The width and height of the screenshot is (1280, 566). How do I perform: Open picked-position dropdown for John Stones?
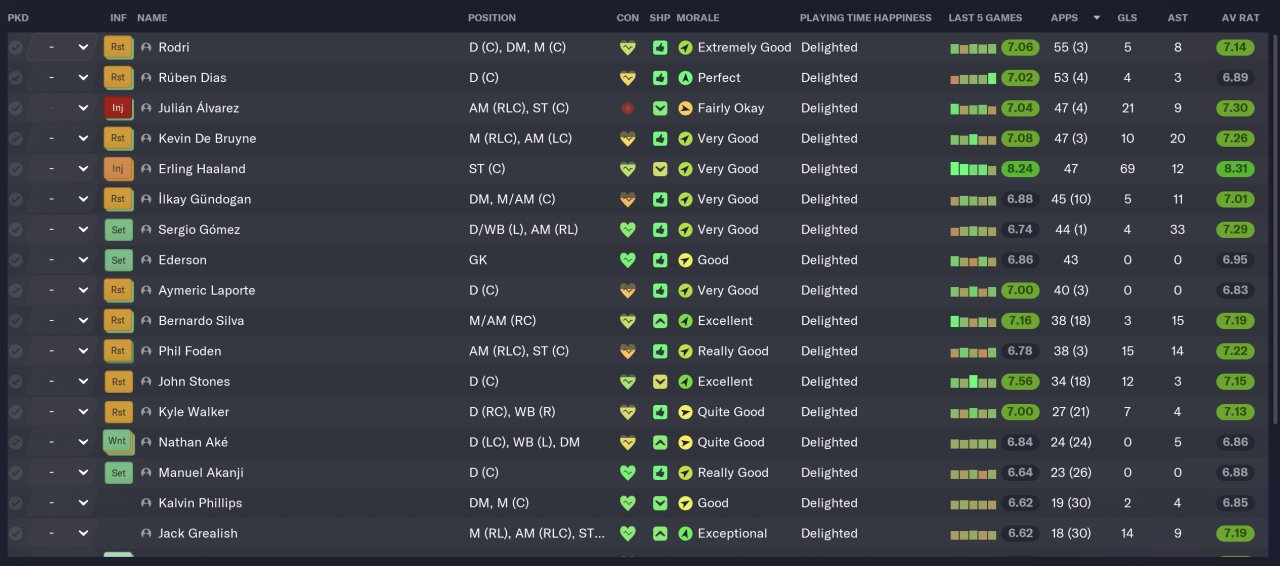click(x=83, y=382)
